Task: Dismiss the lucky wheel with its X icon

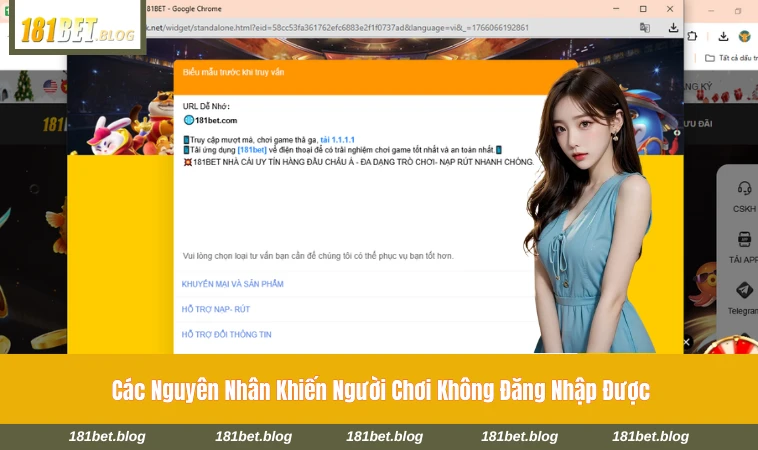Action: click(686, 342)
